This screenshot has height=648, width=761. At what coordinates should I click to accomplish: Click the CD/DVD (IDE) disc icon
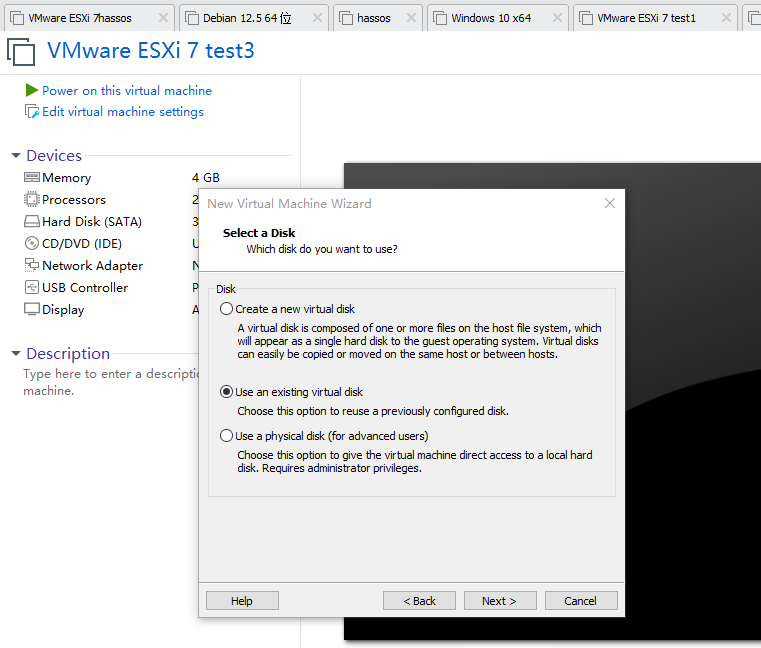32,243
